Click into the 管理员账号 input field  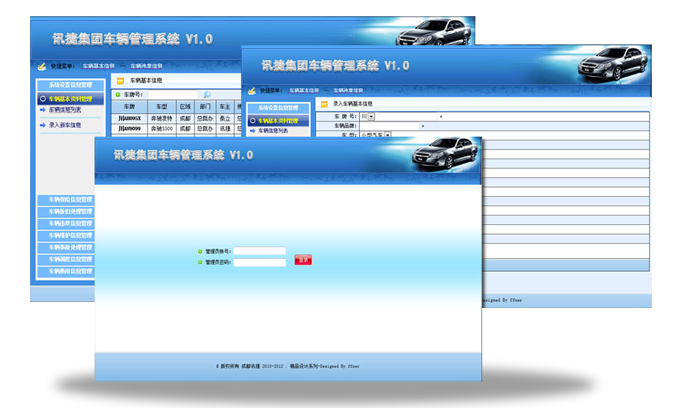(x=259, y=251)
